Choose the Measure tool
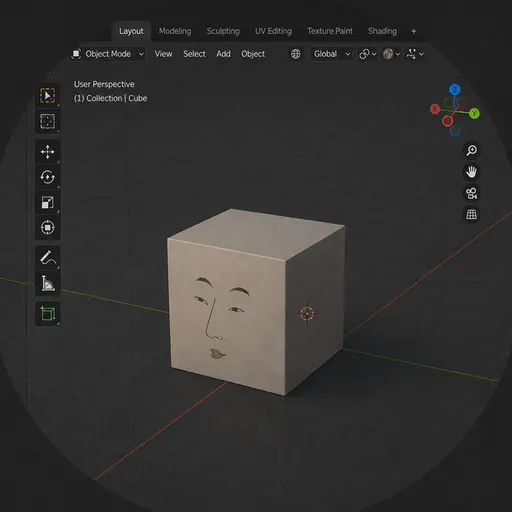Viewport: 512px width, 512px height. [x=48, y=283]
